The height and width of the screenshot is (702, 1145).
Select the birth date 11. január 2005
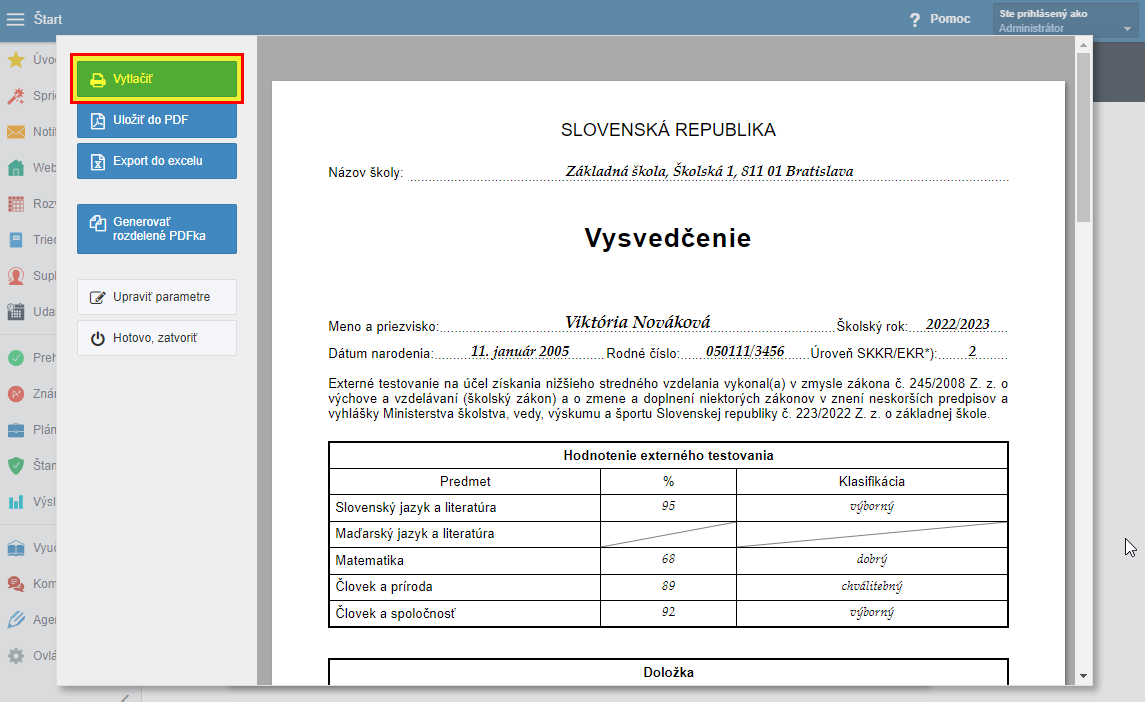(520, 351)
